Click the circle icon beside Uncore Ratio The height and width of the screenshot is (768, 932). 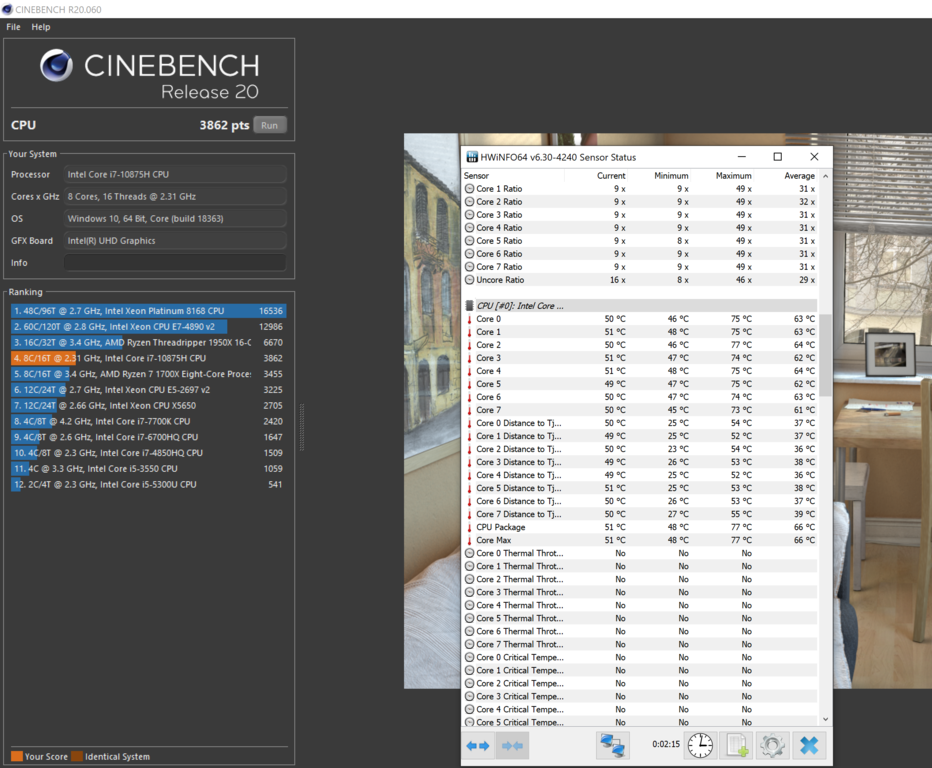(x=470, y=280)
